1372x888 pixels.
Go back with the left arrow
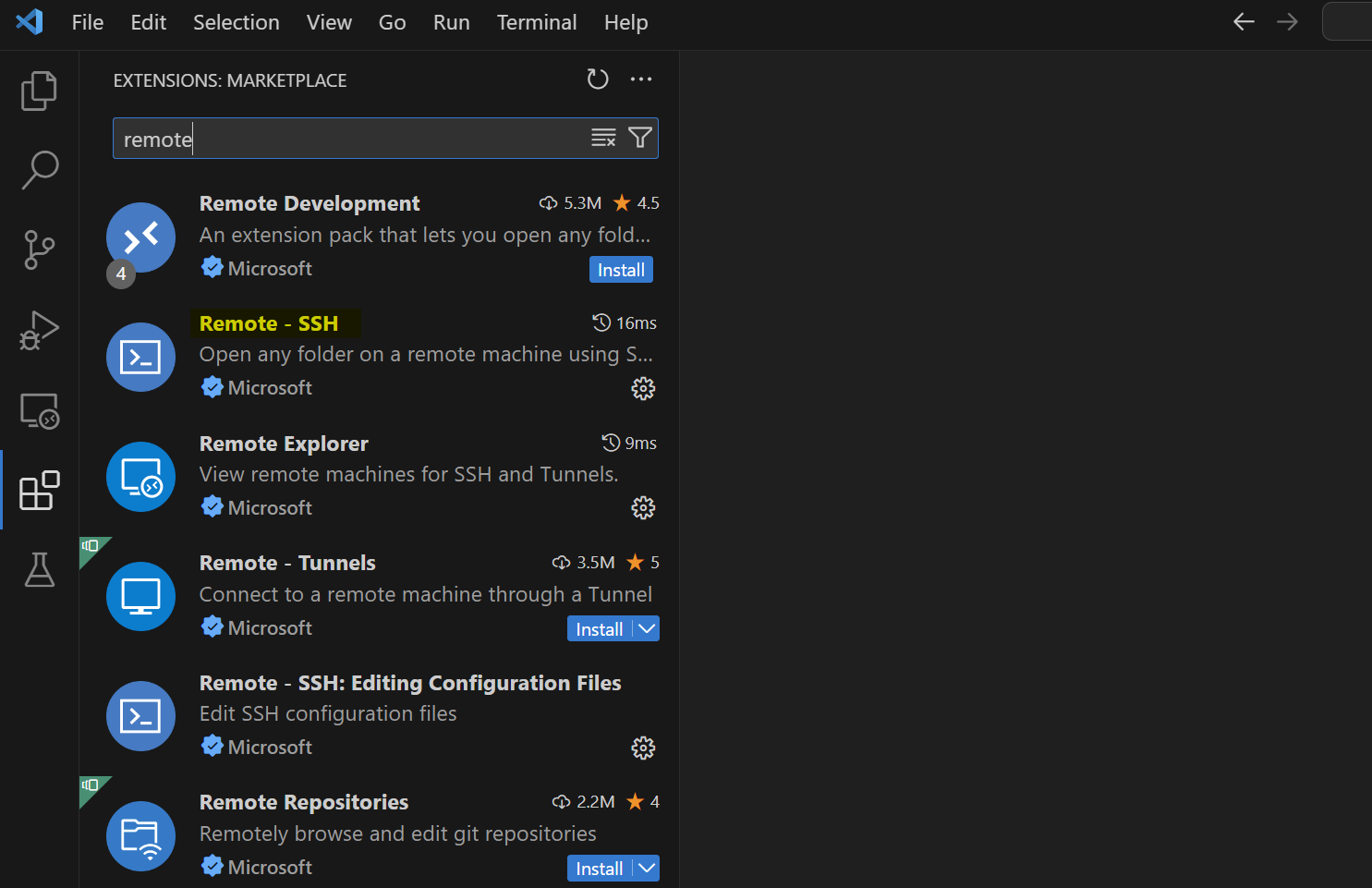pyautogui.click(x=1244, y=21)
